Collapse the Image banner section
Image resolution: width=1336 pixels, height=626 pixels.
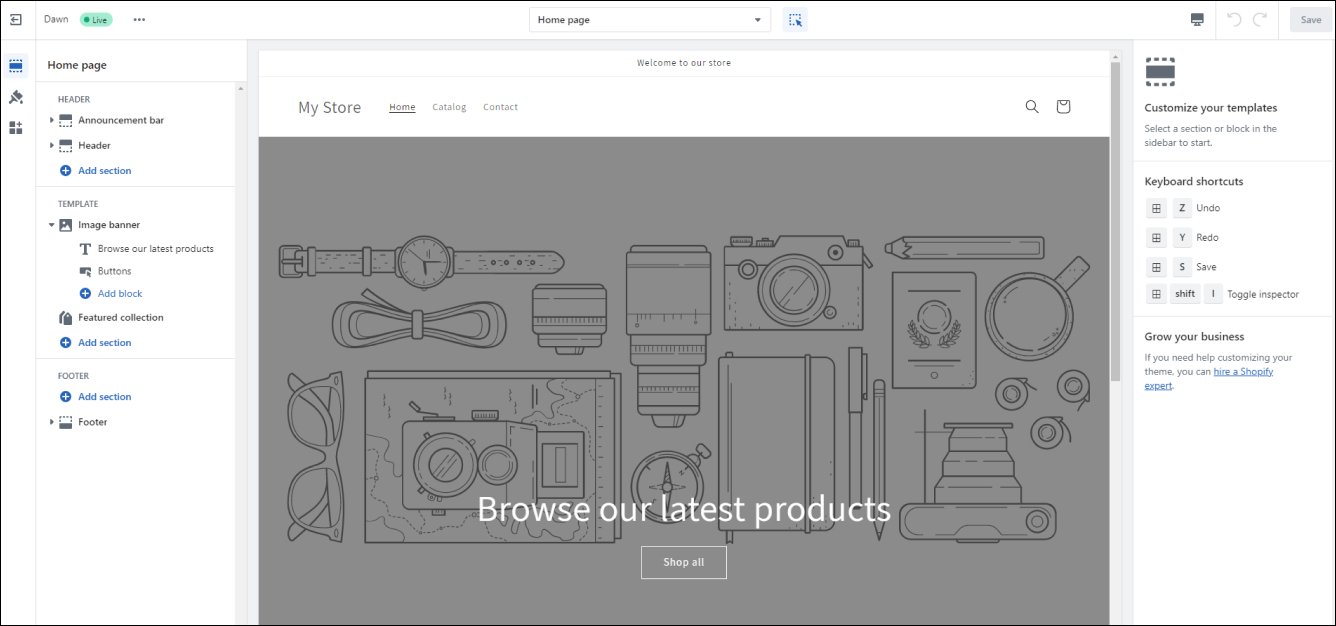51,225
